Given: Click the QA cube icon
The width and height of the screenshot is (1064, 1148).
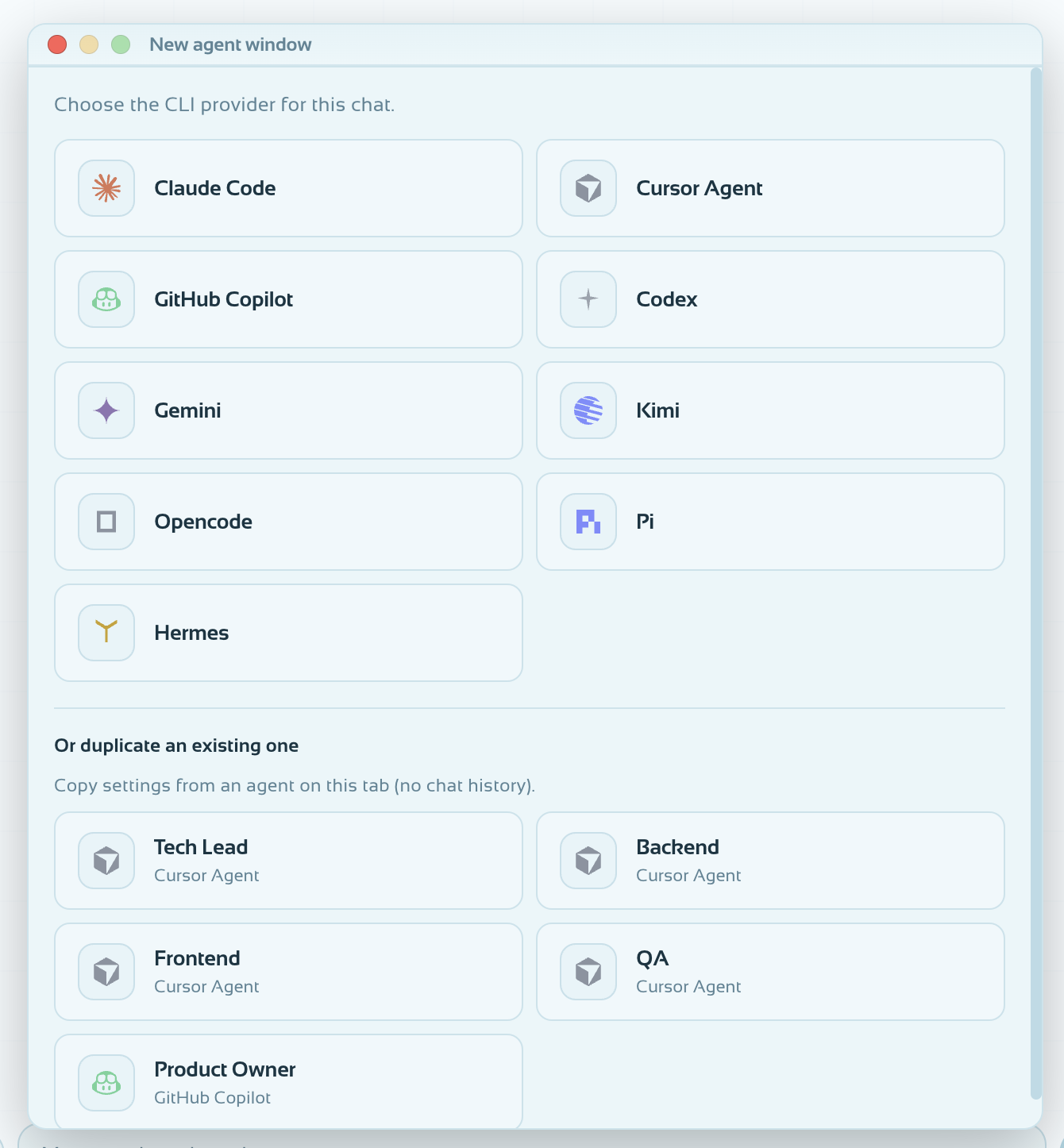Looking at the screenshot, I should point(588,972).
